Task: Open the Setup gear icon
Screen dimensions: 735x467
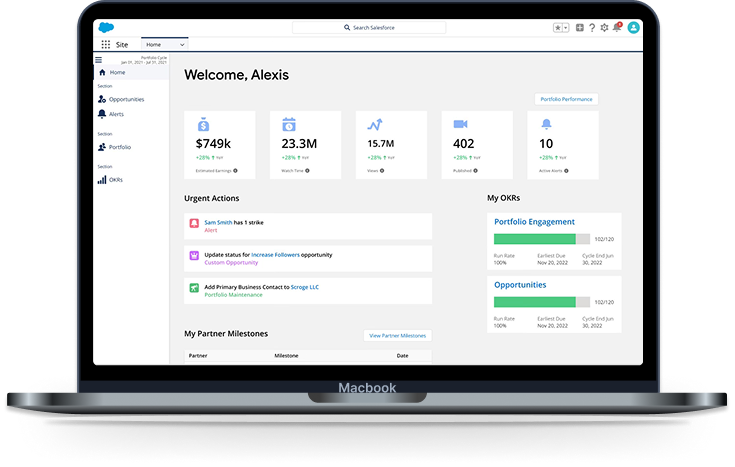Action: [x=604, y=28]
